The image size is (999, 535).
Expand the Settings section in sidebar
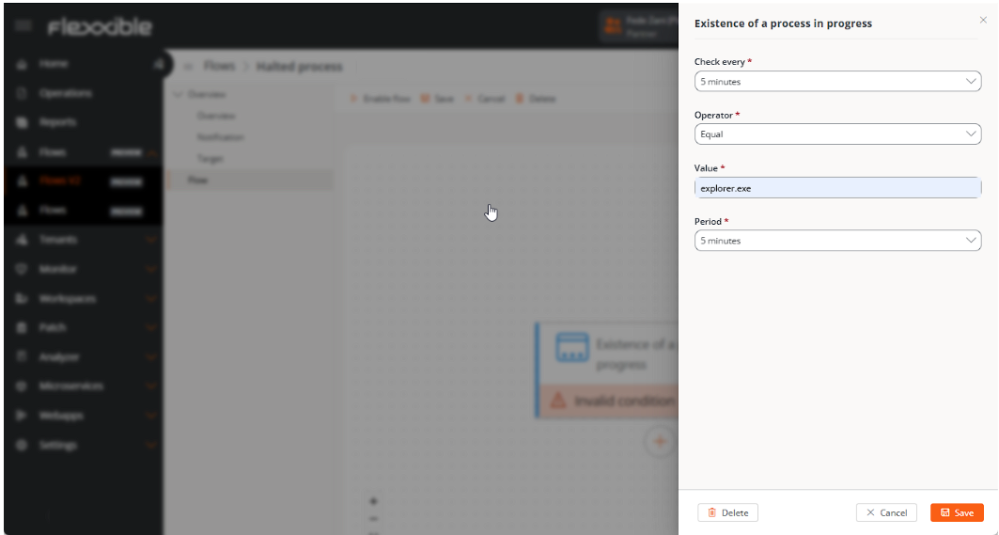point(151,445)
